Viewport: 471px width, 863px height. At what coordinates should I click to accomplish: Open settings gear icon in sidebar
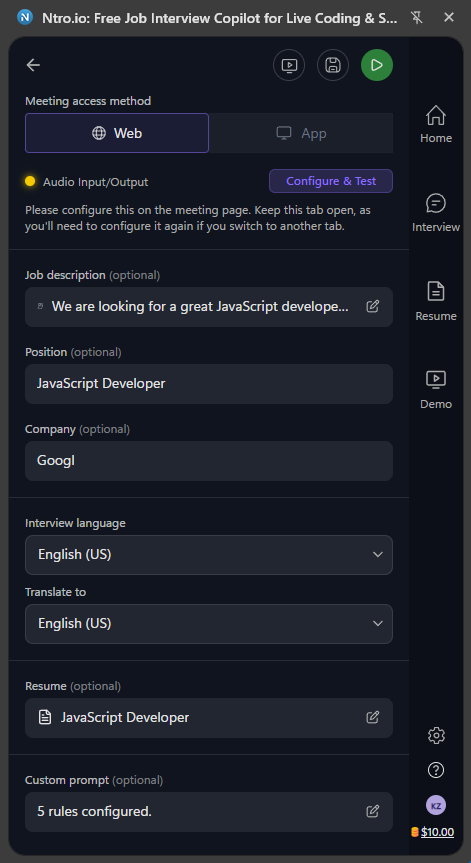[x=436, y=735]
